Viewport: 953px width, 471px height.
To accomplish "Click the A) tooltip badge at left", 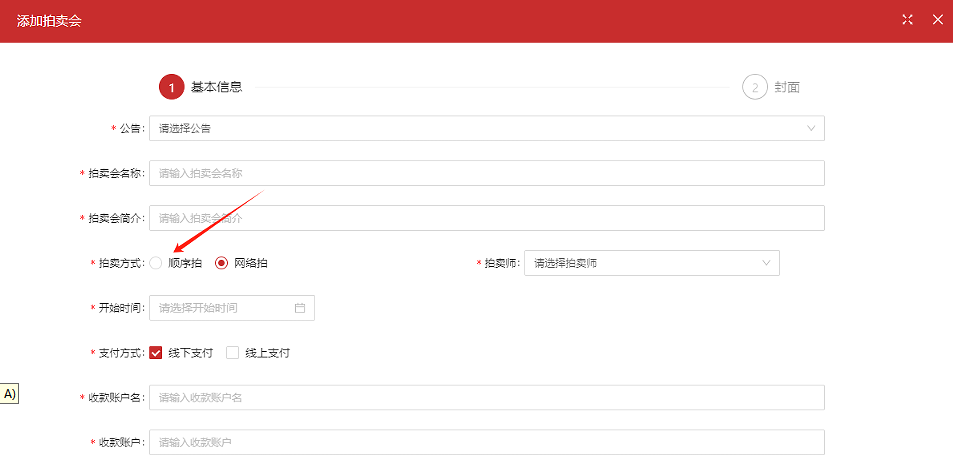I will [9, 394].
